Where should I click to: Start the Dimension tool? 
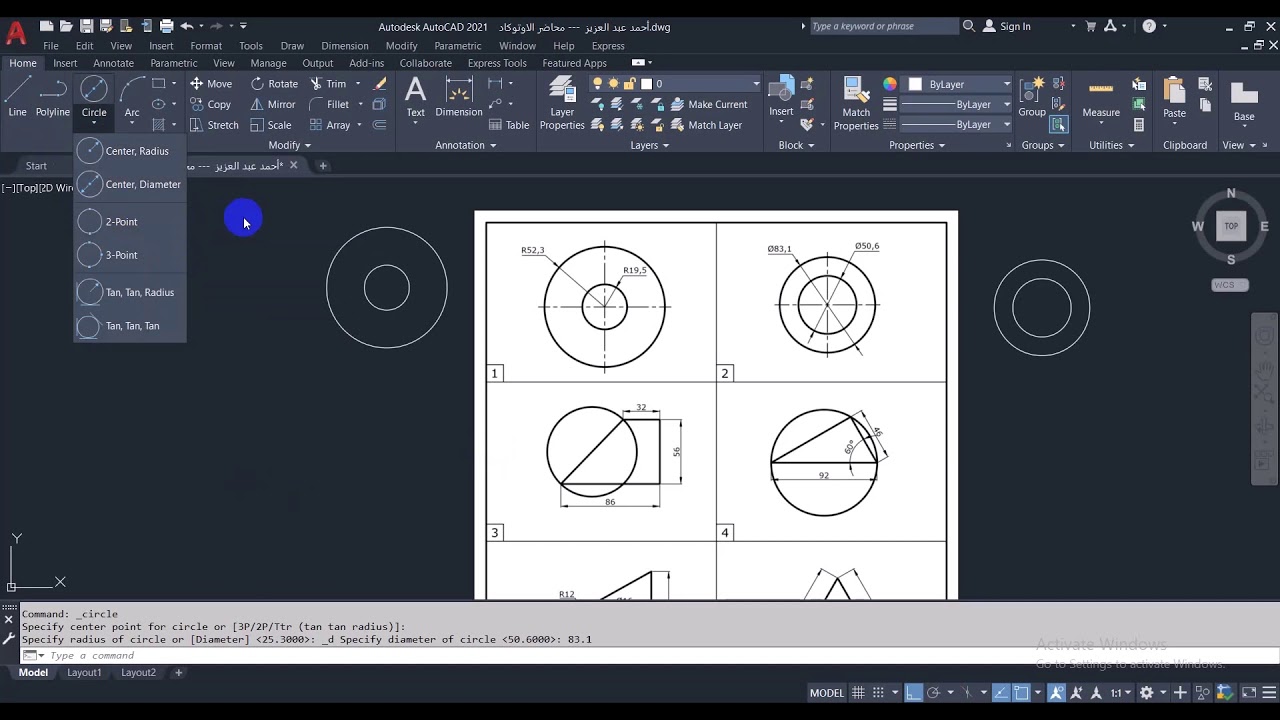459,98
